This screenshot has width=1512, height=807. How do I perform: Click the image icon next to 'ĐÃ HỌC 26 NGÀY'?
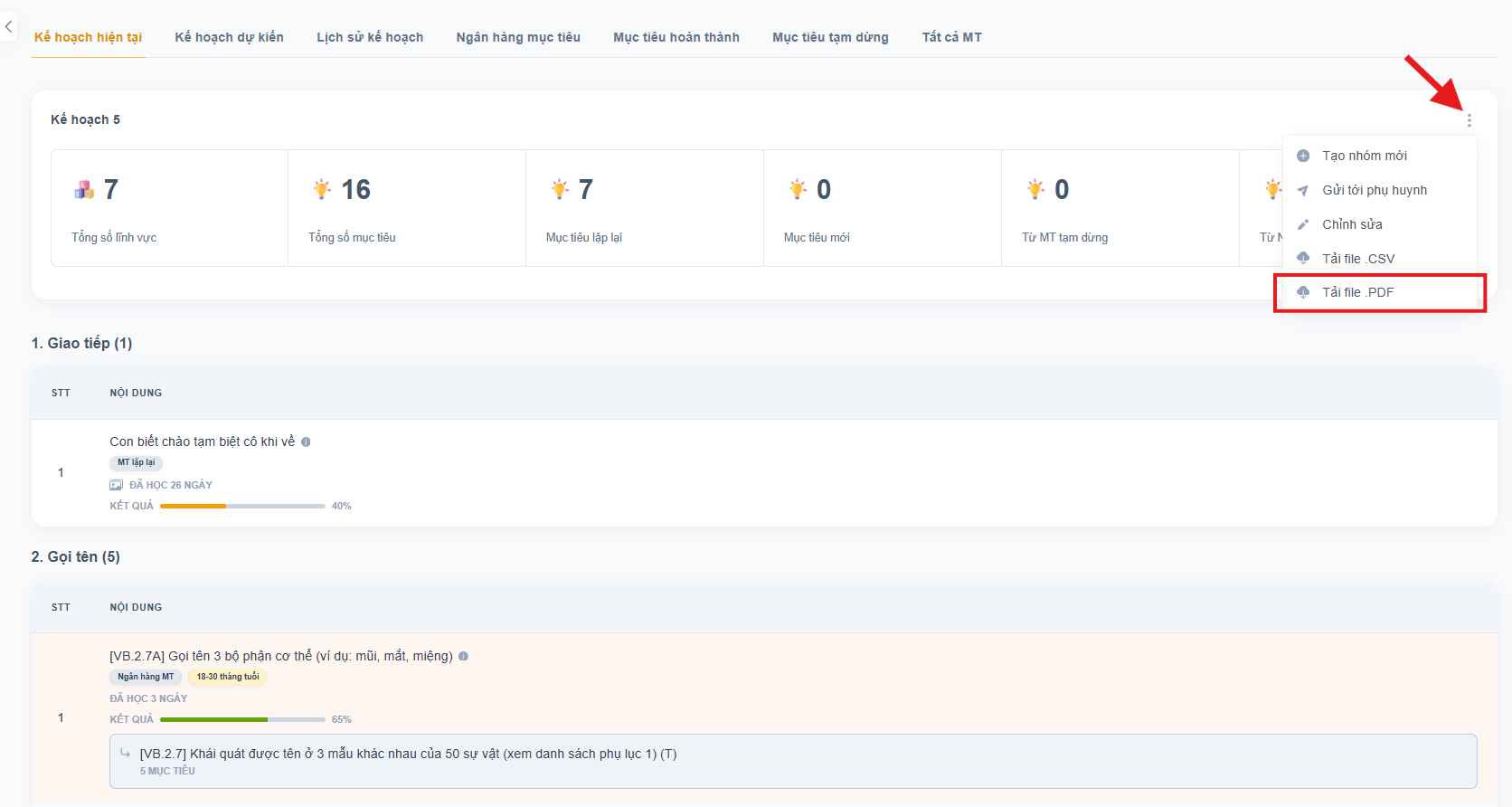pyautogui.click(x=117, y=485)
